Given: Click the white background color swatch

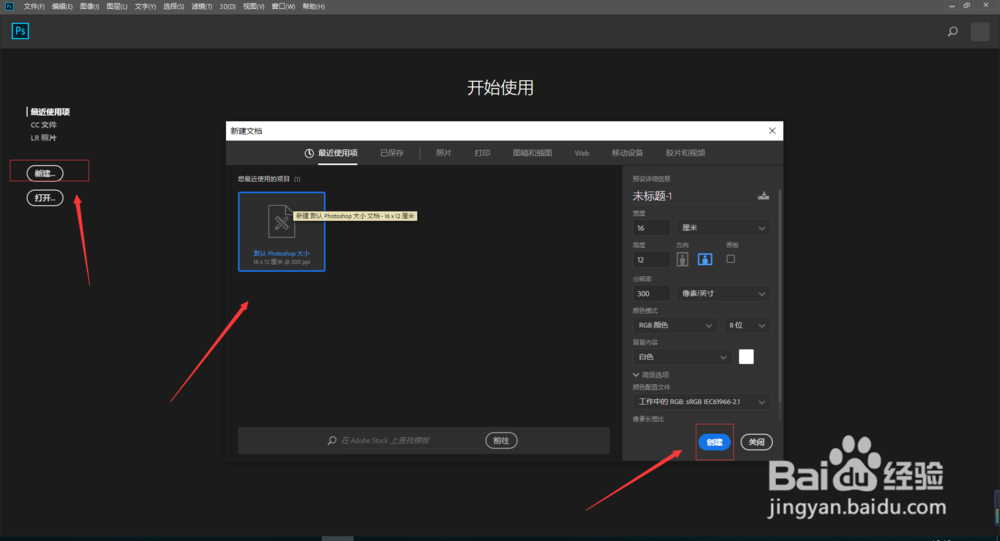Looking at the screenshot, I should pyautogui.click(x=746, y=357).
